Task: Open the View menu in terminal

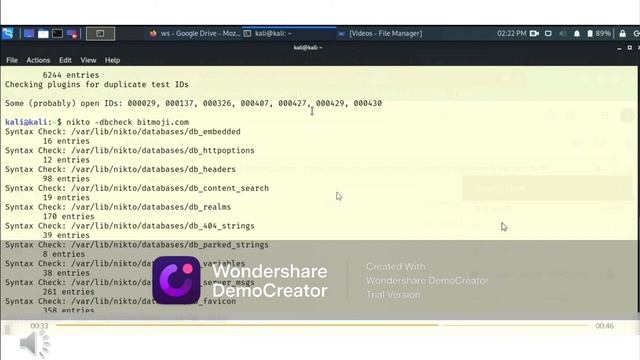Action: coord(88,60)
